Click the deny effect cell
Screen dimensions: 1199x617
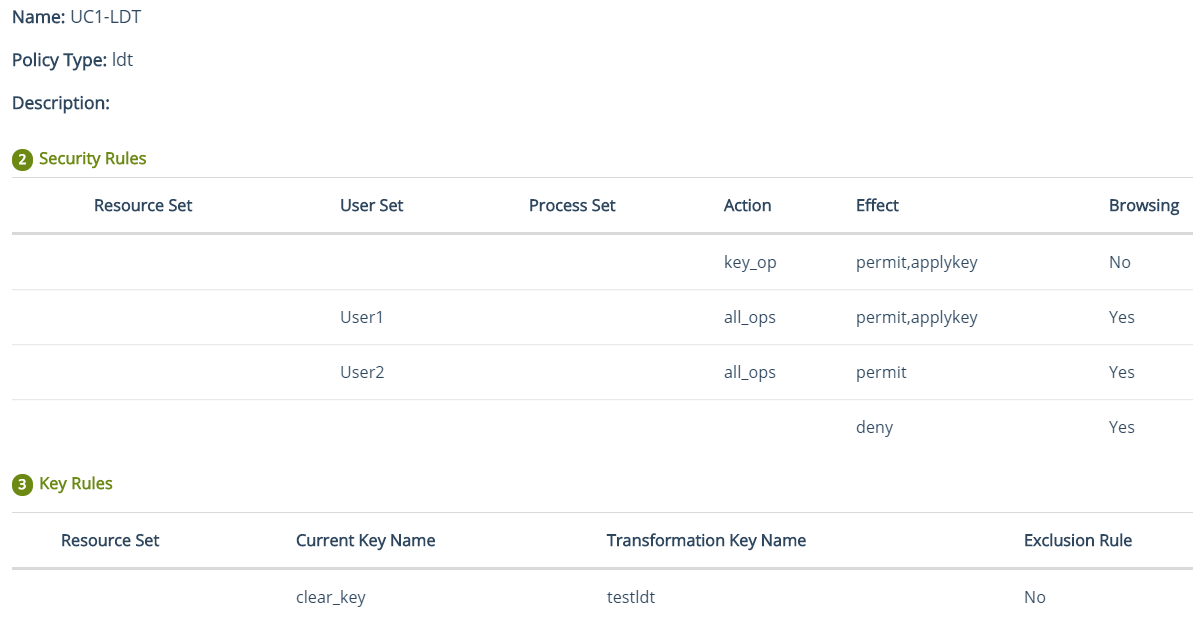click(x=874, y=428)
